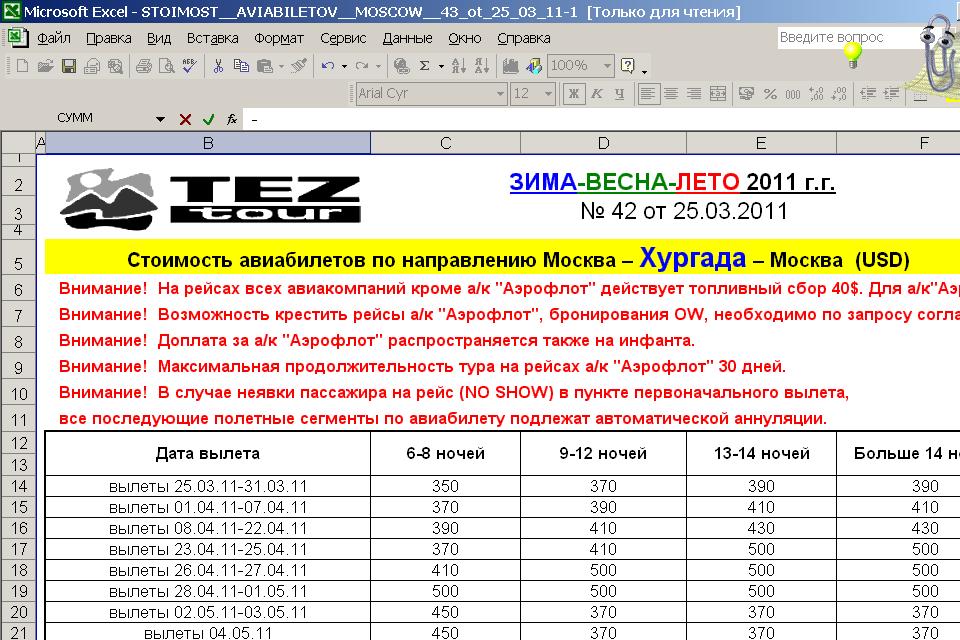
Task: Select column D header
Action: (604, 143)
